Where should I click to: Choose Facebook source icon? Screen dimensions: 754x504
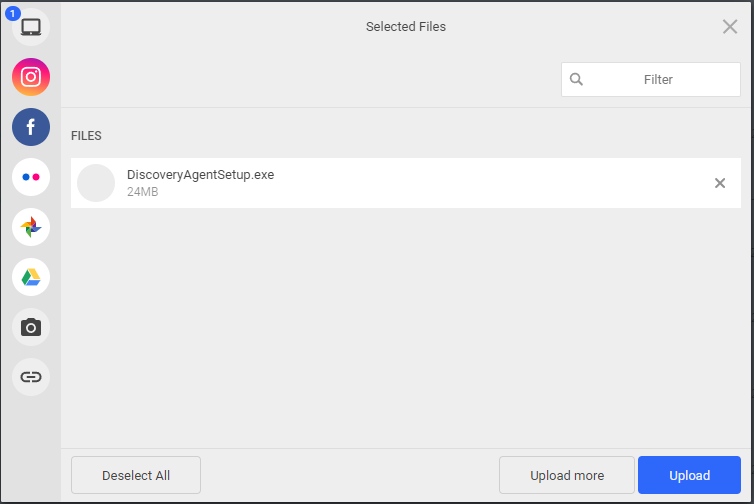[x=31, y=127]
